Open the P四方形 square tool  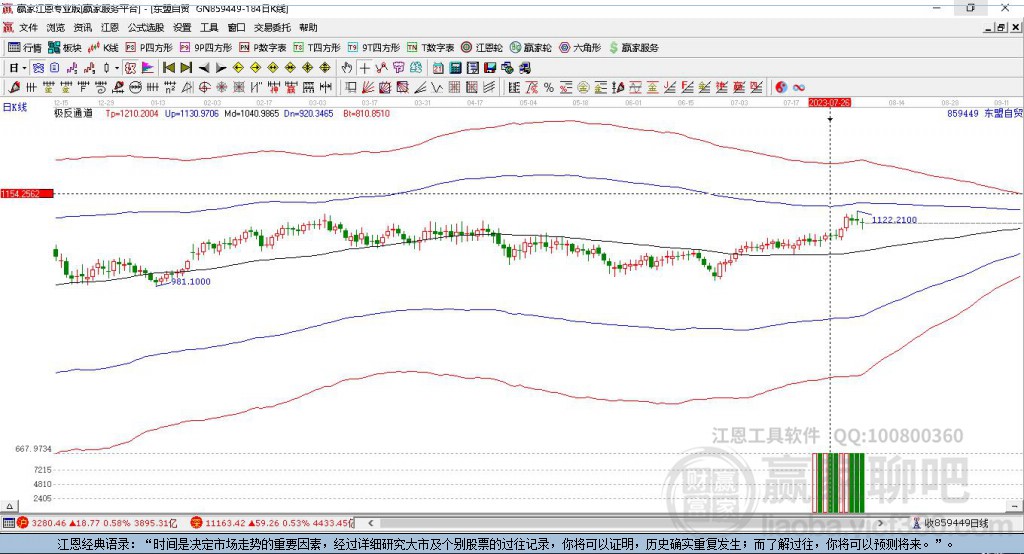(x=149, y=48)
